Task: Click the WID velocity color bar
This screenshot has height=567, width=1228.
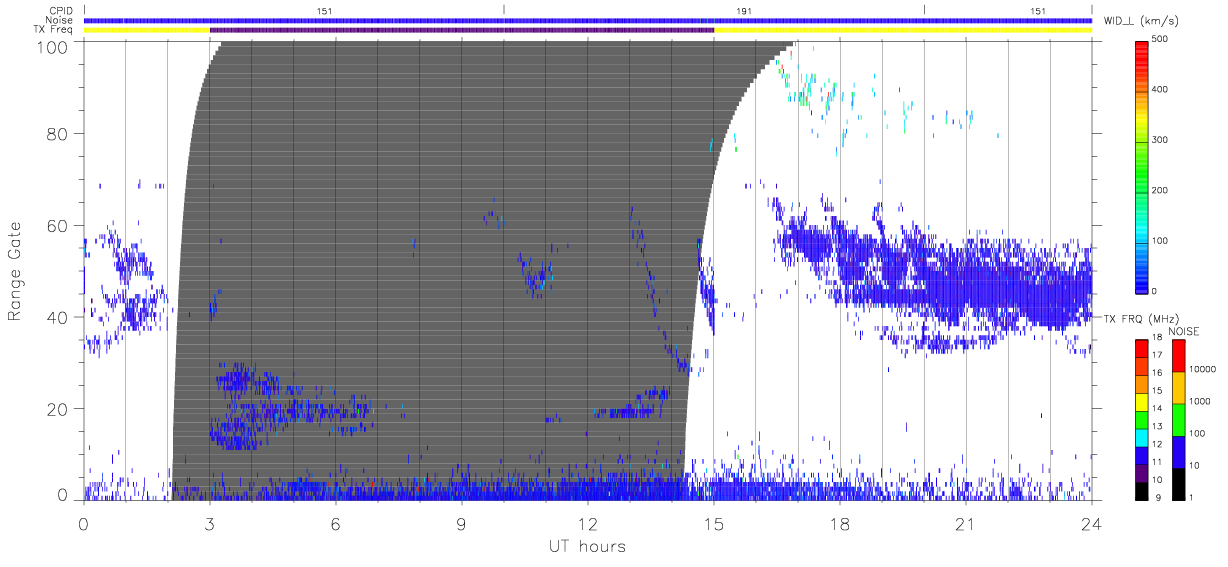Action: tap(1141, 165)
